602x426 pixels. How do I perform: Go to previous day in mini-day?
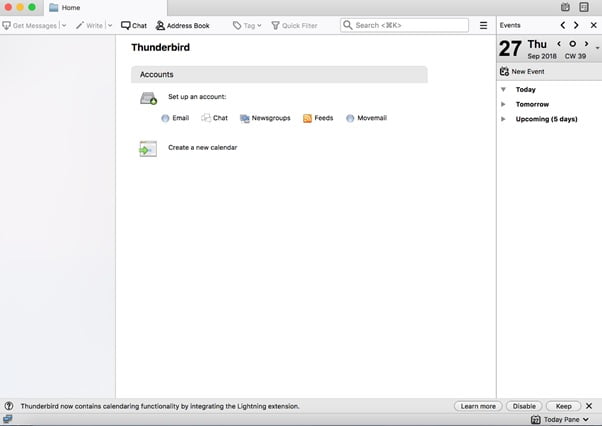tap(559, 44)
